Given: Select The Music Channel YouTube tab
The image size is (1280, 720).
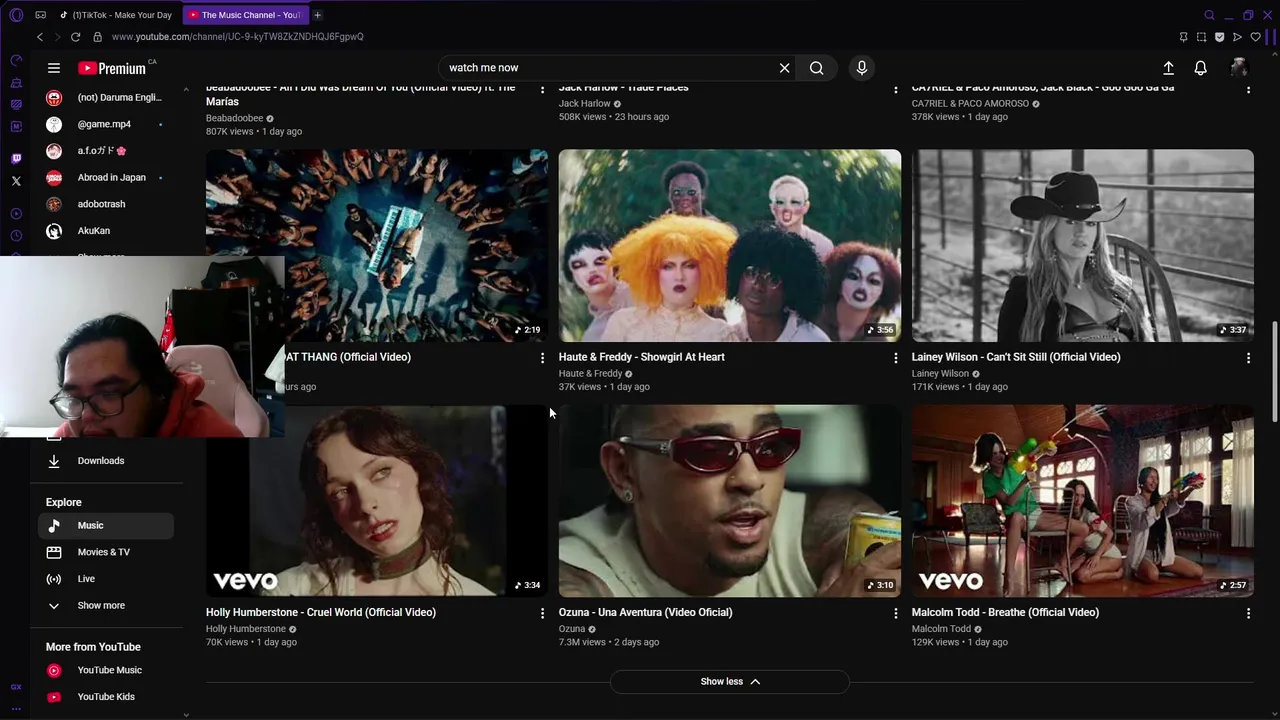Looking at the screenshot, I should coord(245,15).
